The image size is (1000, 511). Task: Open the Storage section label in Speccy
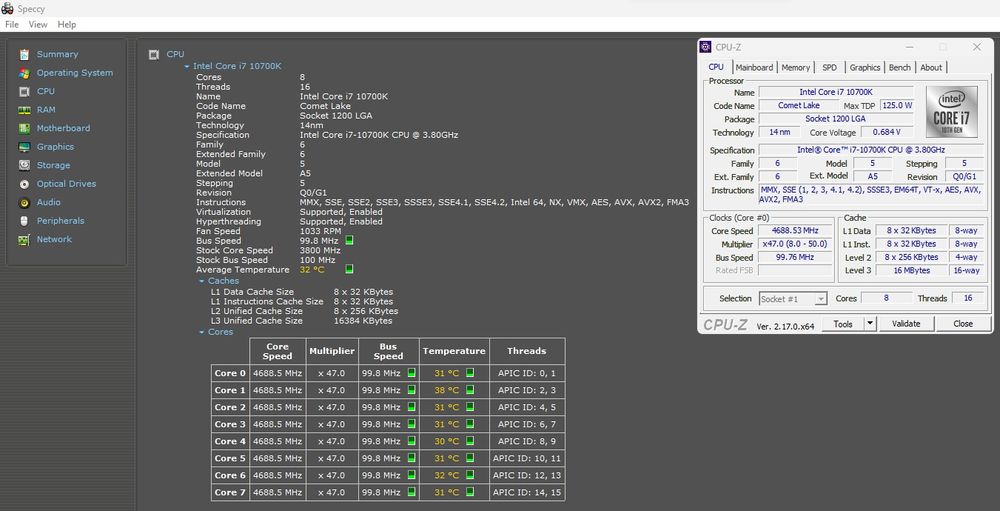coord(54,166)
